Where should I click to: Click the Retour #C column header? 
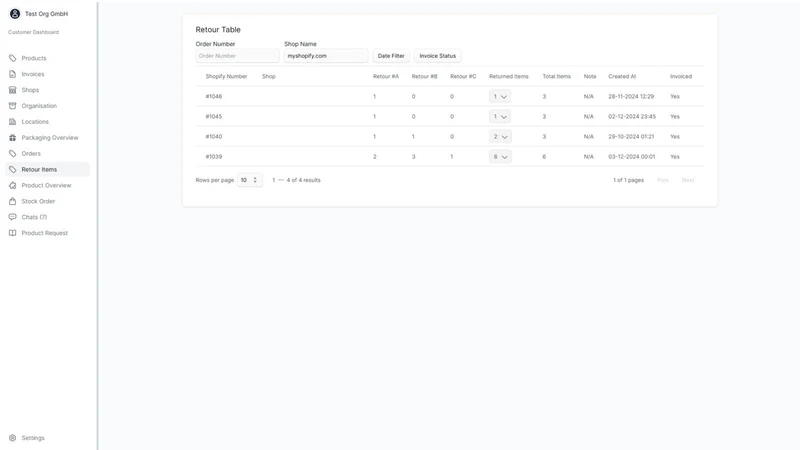click(x=463, y=77)
